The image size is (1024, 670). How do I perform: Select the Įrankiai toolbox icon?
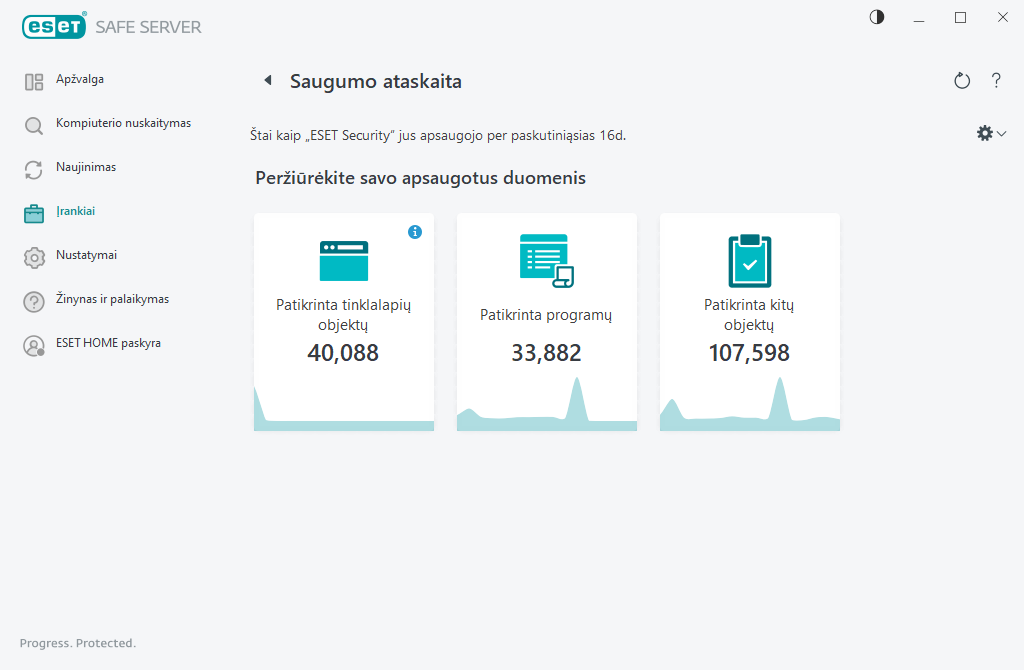point(34,214)
